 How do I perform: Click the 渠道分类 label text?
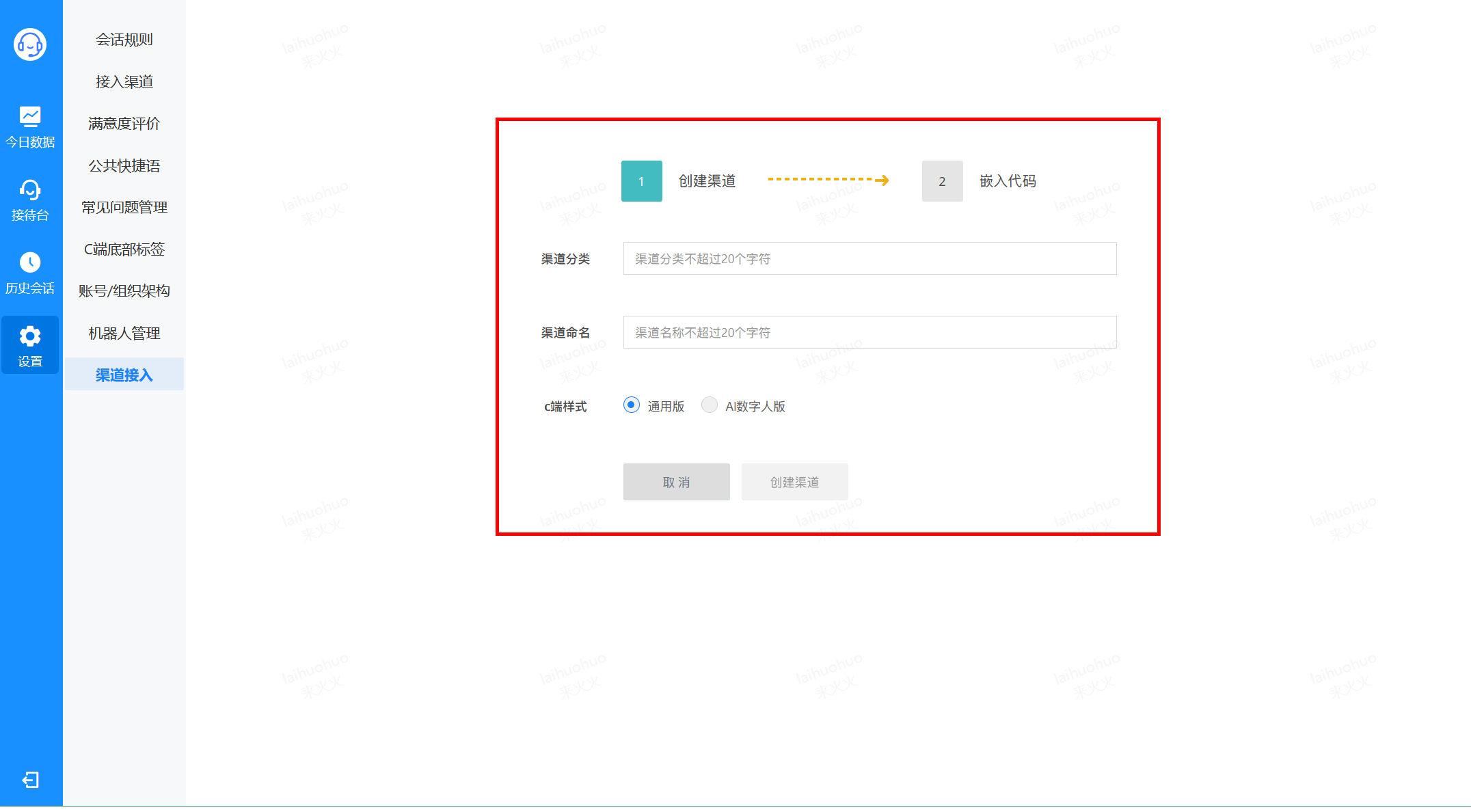click(565, 259)
